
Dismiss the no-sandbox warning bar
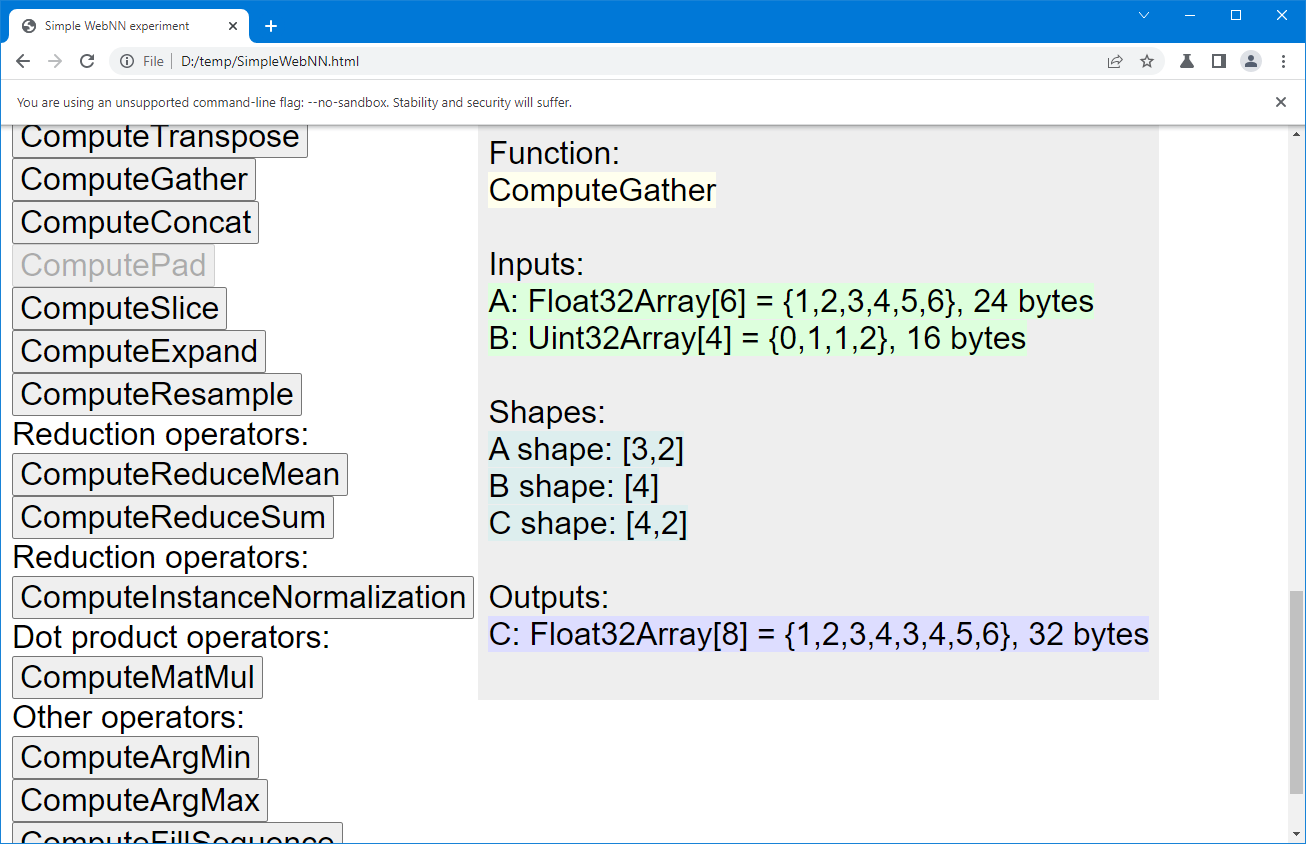tap(1280, 102)
